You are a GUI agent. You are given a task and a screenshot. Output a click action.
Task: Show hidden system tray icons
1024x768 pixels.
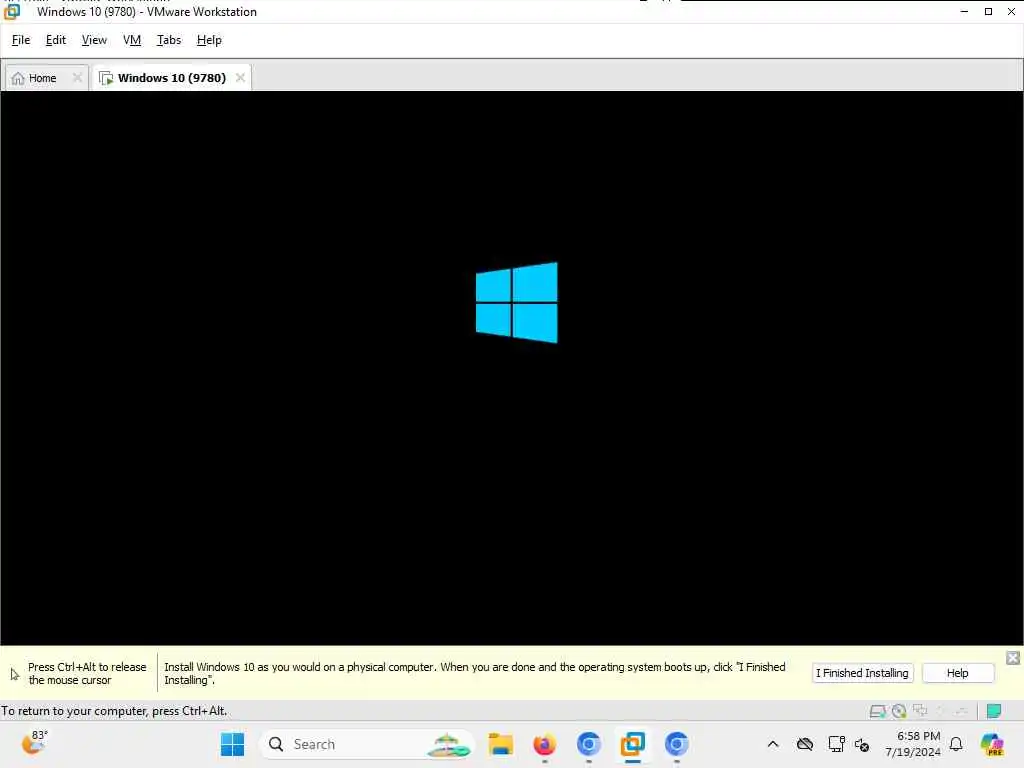point(773,744)
